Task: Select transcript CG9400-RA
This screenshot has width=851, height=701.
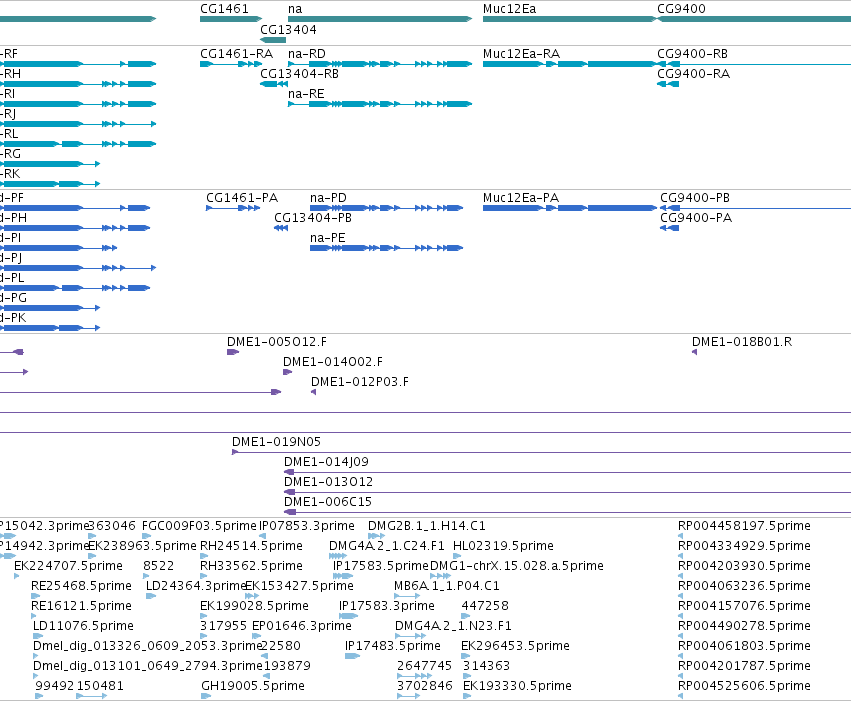Action: [693, 74]
